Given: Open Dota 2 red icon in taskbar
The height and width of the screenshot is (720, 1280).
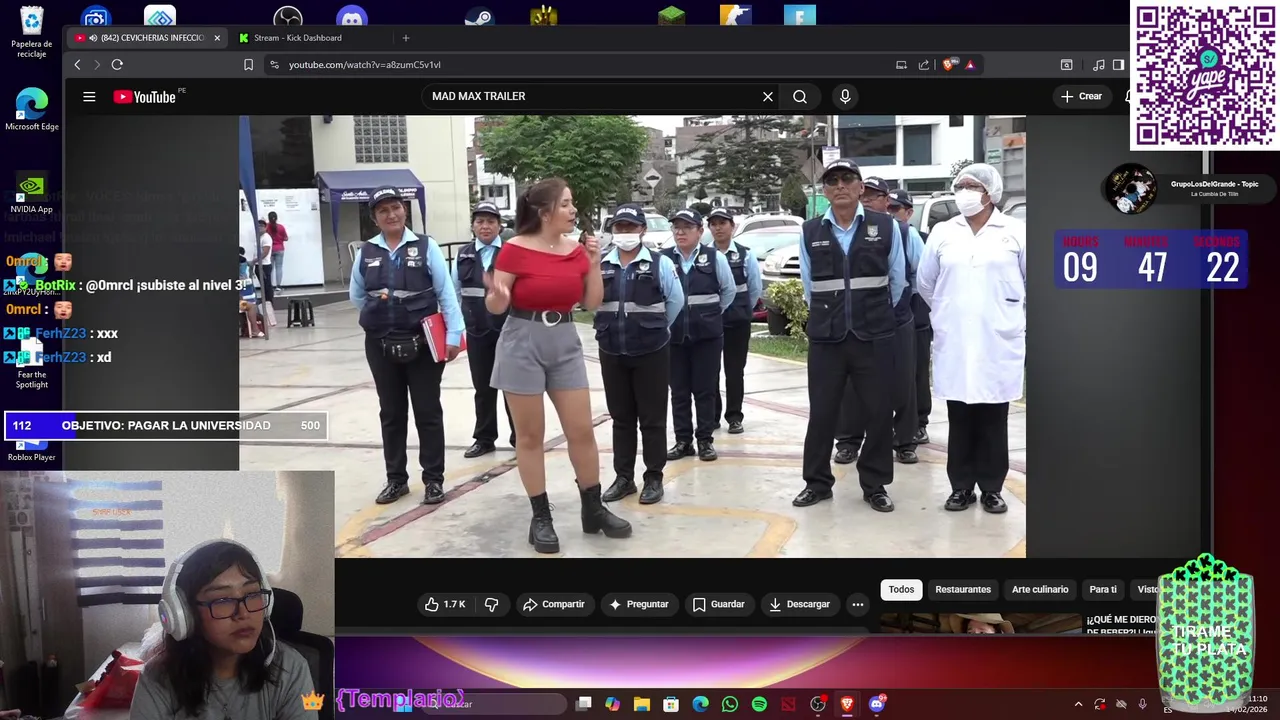Looking at the screenshot, I should (788, 704).
